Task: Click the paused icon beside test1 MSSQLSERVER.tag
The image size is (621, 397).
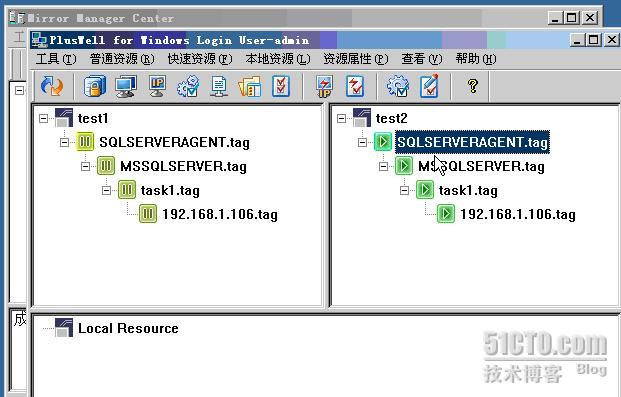Action: coord(106,166)
